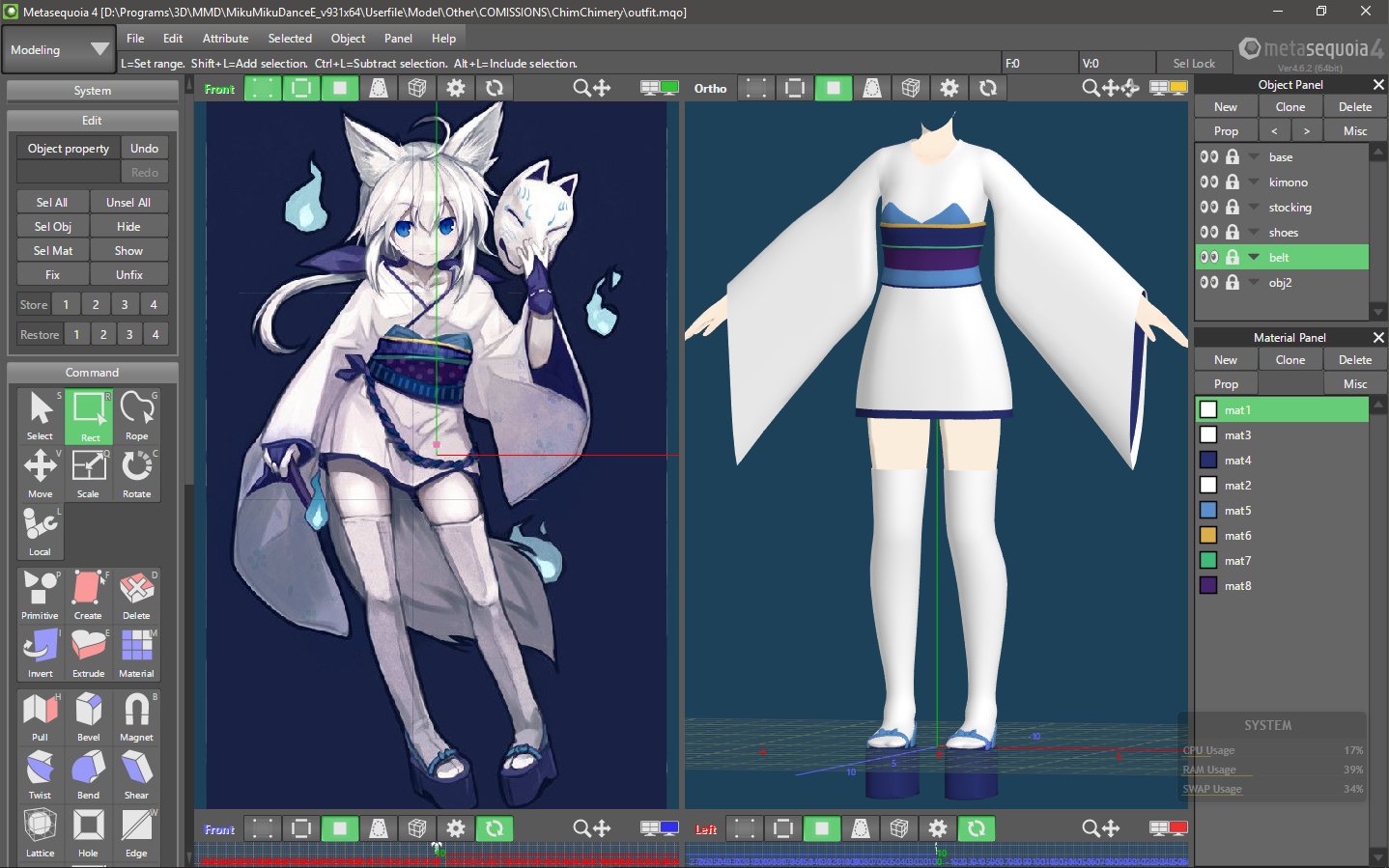Select mat4 dark blue color swatch

1208,460
